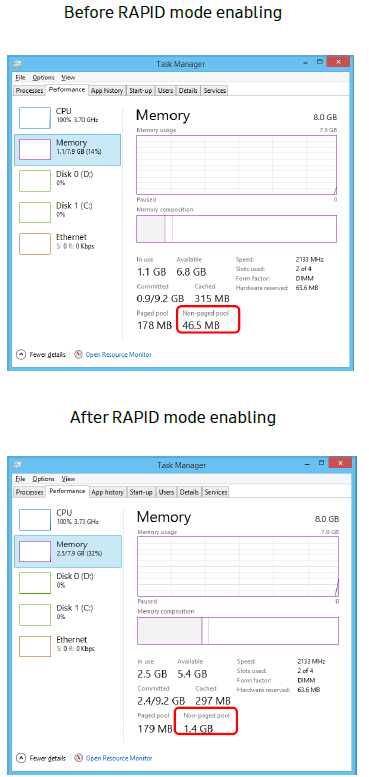Click the 5.4 GB available value
The image size is (369, 777).
point(192,674)
